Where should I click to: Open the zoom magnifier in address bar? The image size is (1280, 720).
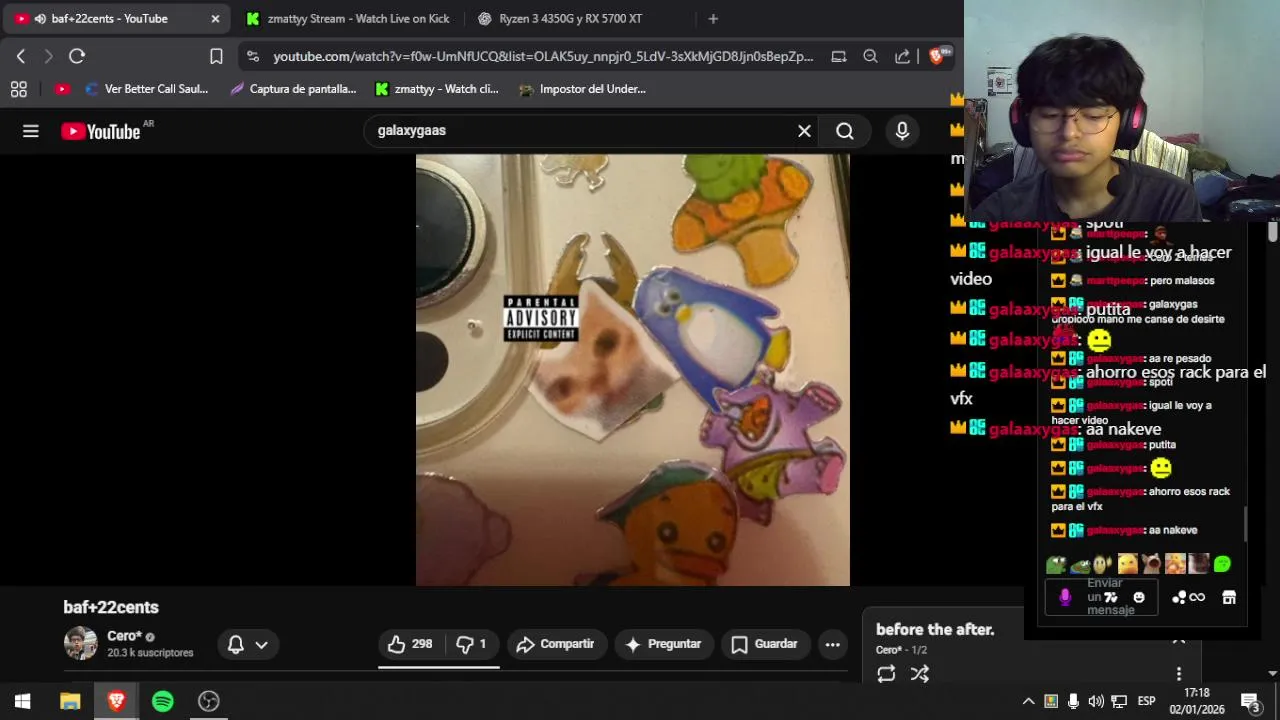pos(870,57)
